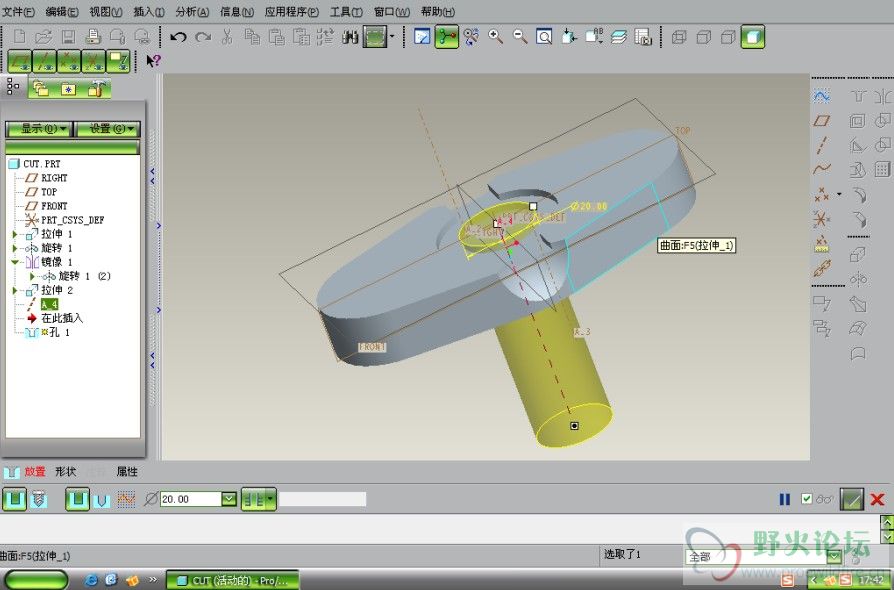Select the A_4 axis in tree
The height and width of the screenshot is (590, 894).
coord(49,304)
